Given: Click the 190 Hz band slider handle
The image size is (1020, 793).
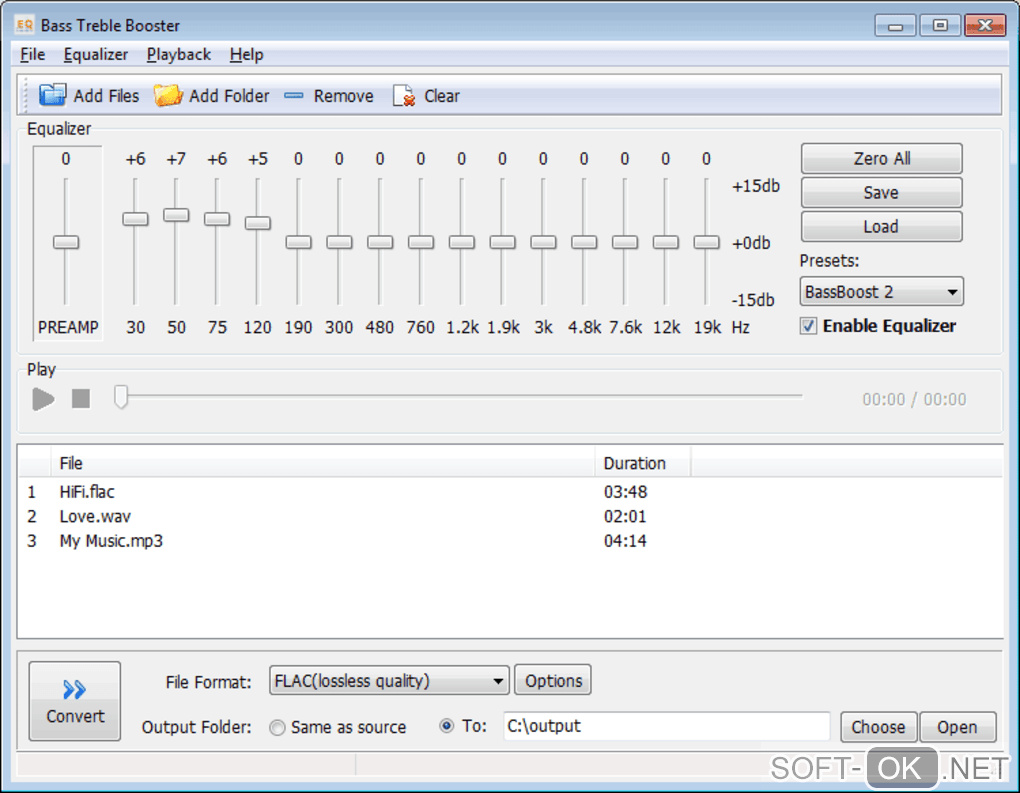Looking at the screenshot, I should click(x=299, y=242).
